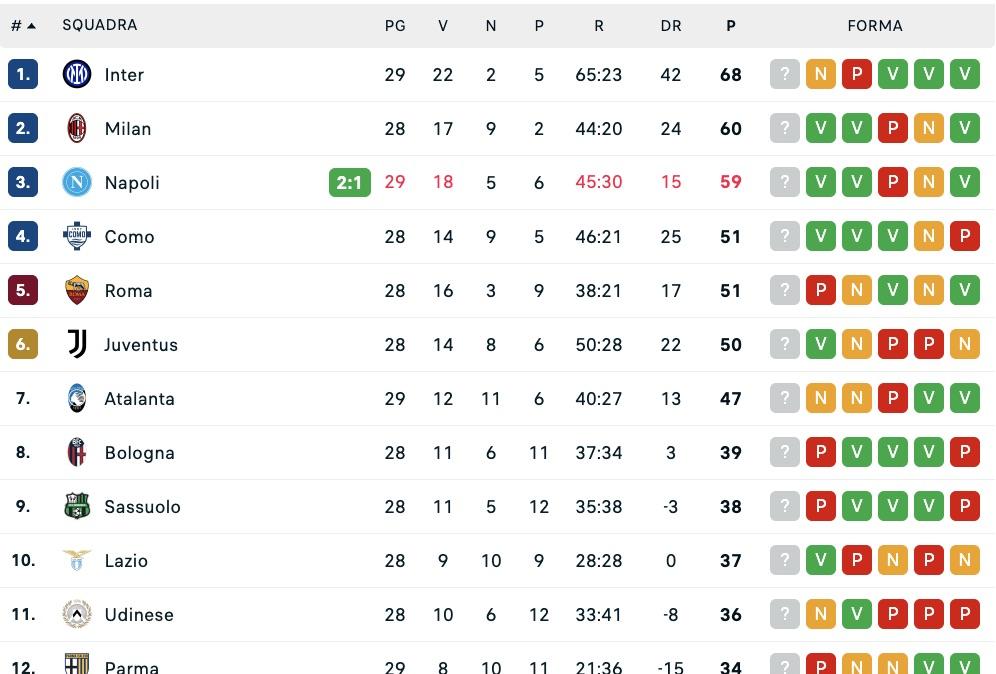Click the Milan club crest

pyautogui.click(x=77, y=128)
